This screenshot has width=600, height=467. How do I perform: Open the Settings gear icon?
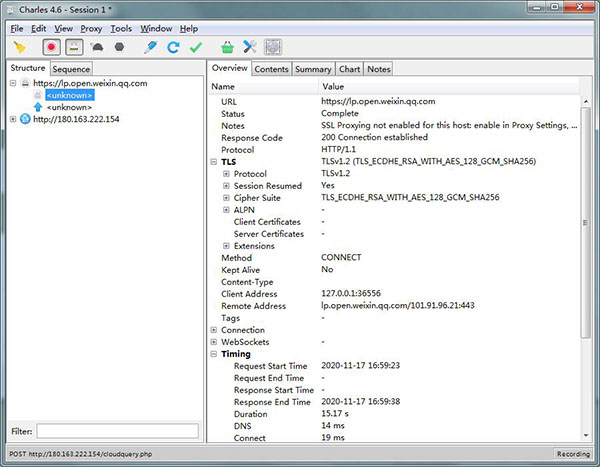(x=273, y=47)
